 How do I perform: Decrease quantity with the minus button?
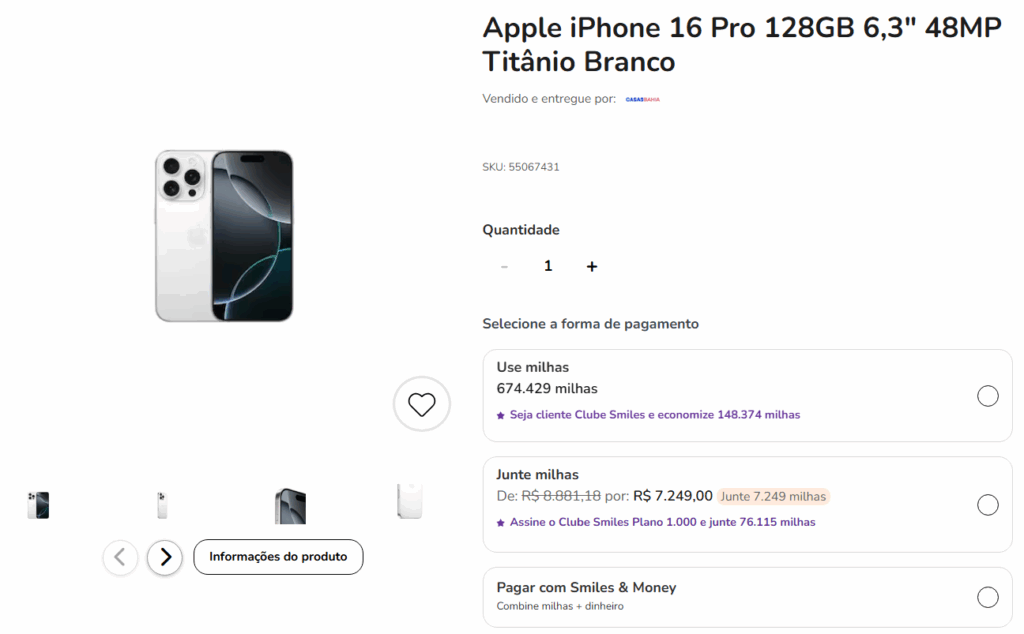coord(504,266)
